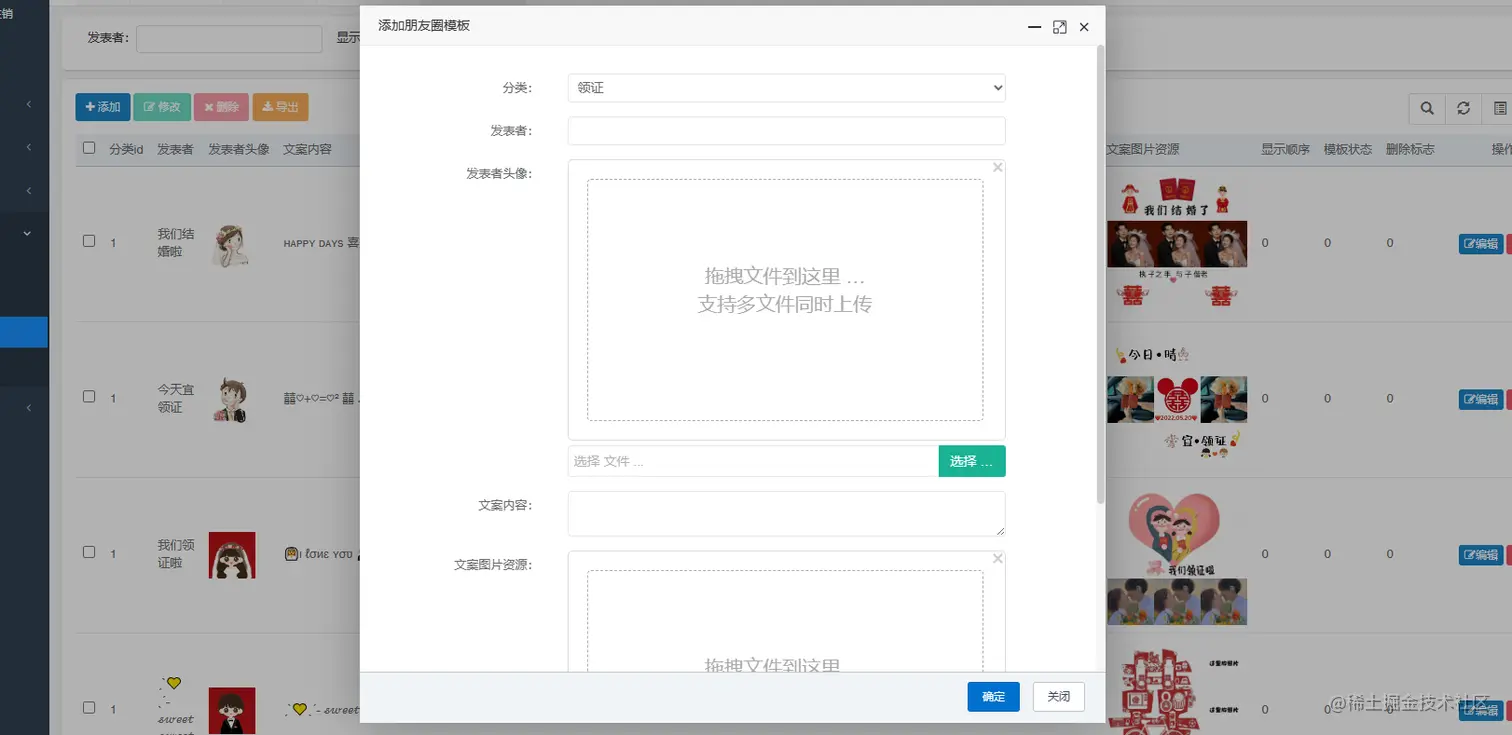Click the dialog's vertical scrollbar

coord(1101,273)
